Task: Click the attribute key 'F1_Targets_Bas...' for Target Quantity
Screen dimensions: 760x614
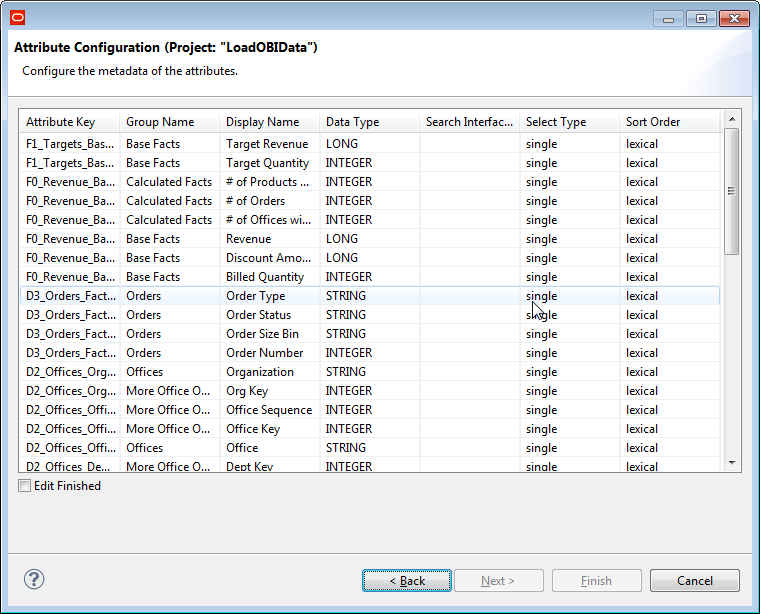Action: click(70, 163)
